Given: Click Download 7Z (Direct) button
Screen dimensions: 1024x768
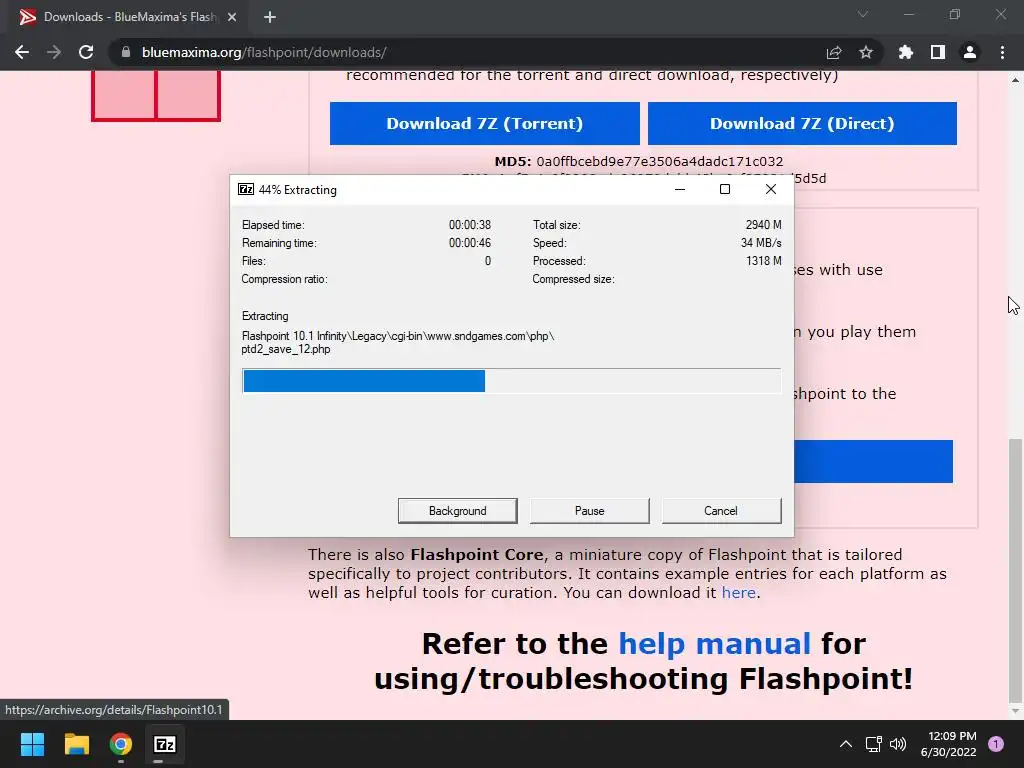Looking at the screenshot, I should click(802, 123).
